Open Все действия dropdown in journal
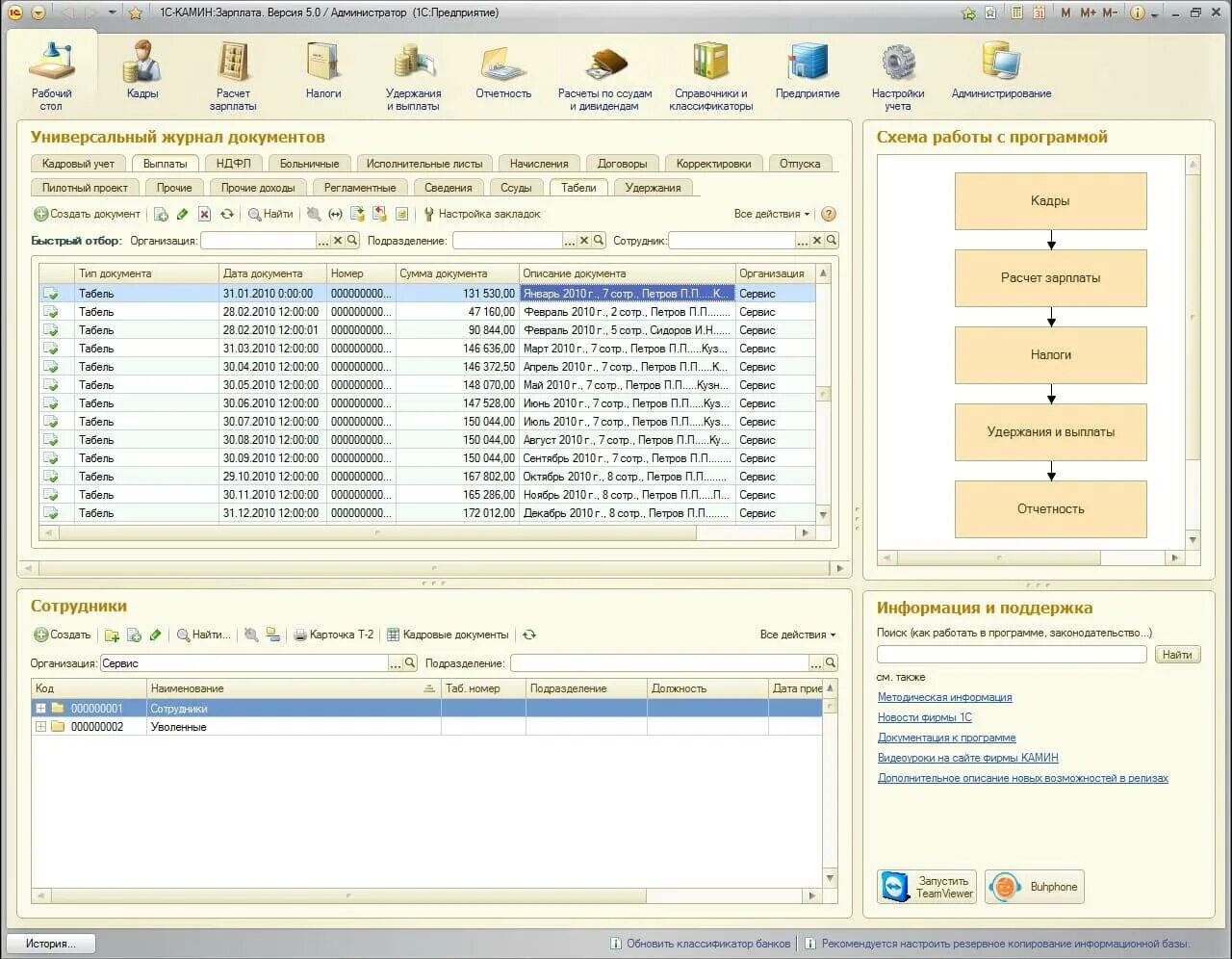The width and height of the screenshot is (1232, 959). click(772, 214)
